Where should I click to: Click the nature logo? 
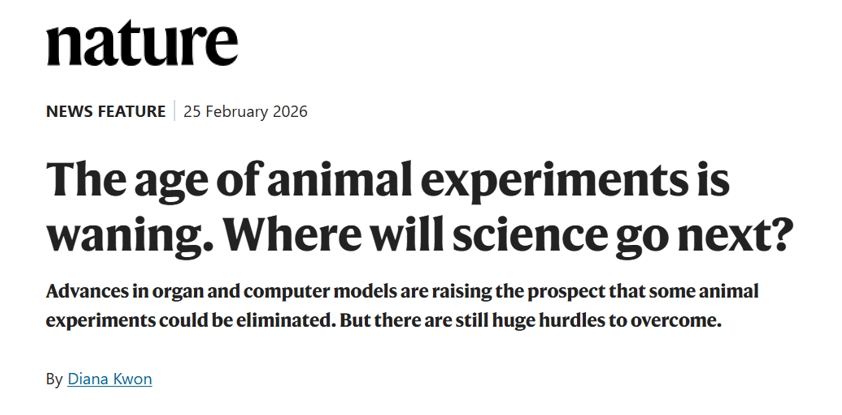point(142,42)
